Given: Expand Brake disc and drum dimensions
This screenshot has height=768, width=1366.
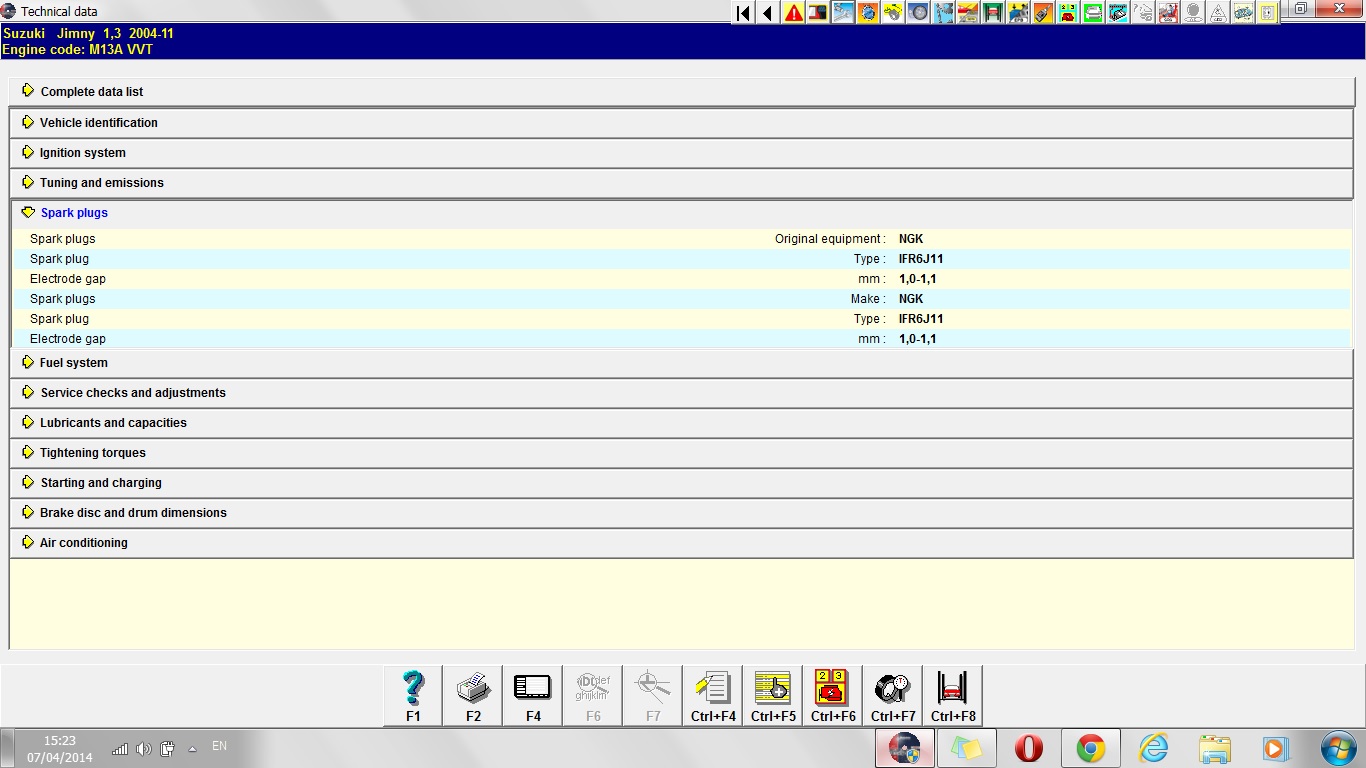Looking at the screenshot, I should [x=133, y=513].
